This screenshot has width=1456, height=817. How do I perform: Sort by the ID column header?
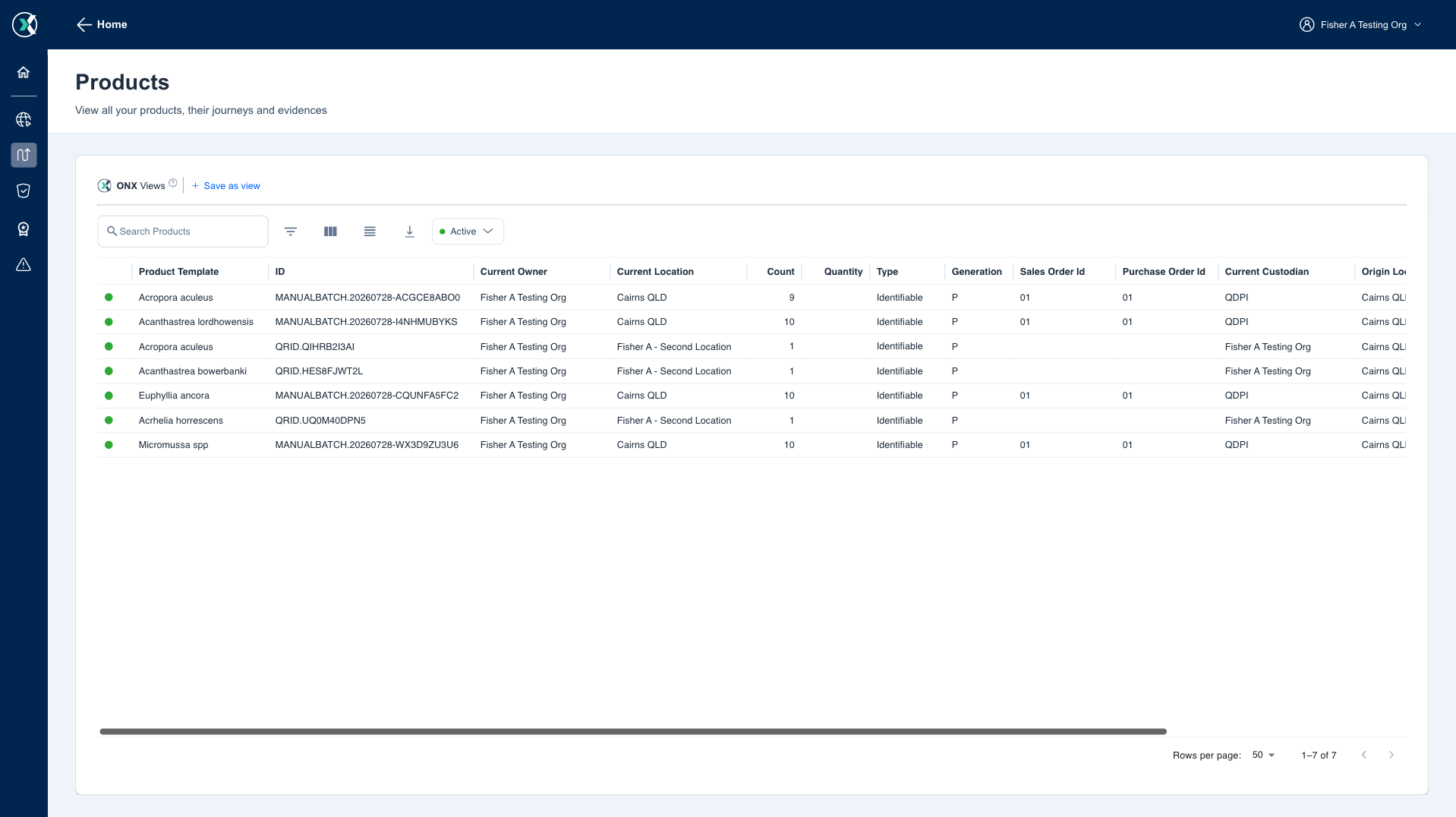280,272
